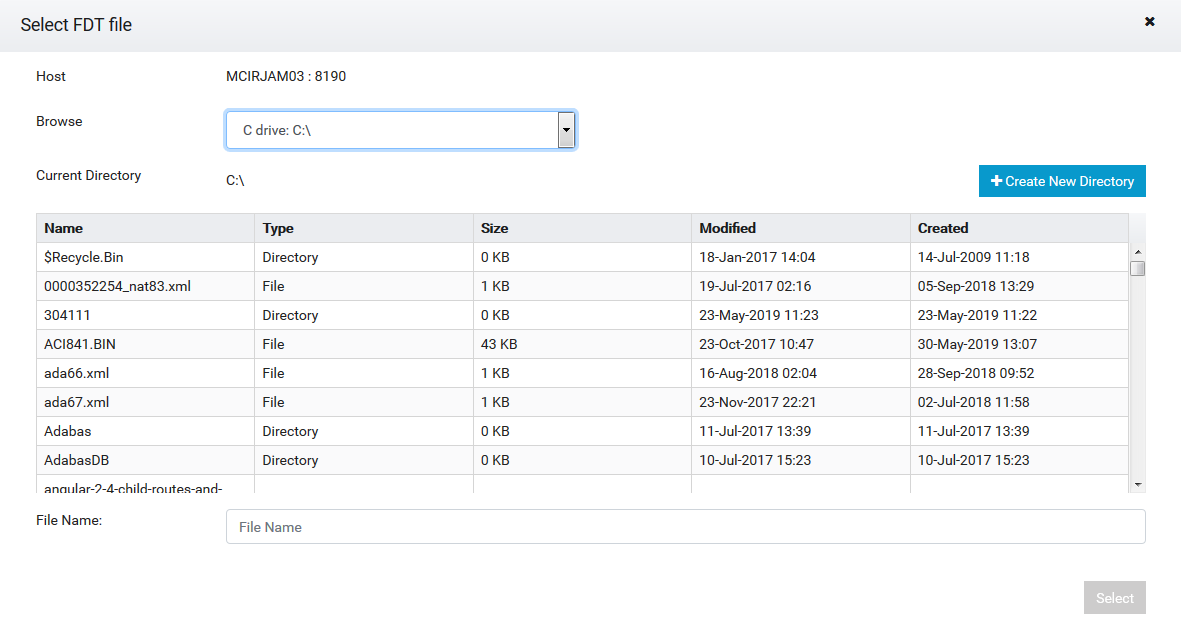Click the Create New Directory button

point(1062,181)
